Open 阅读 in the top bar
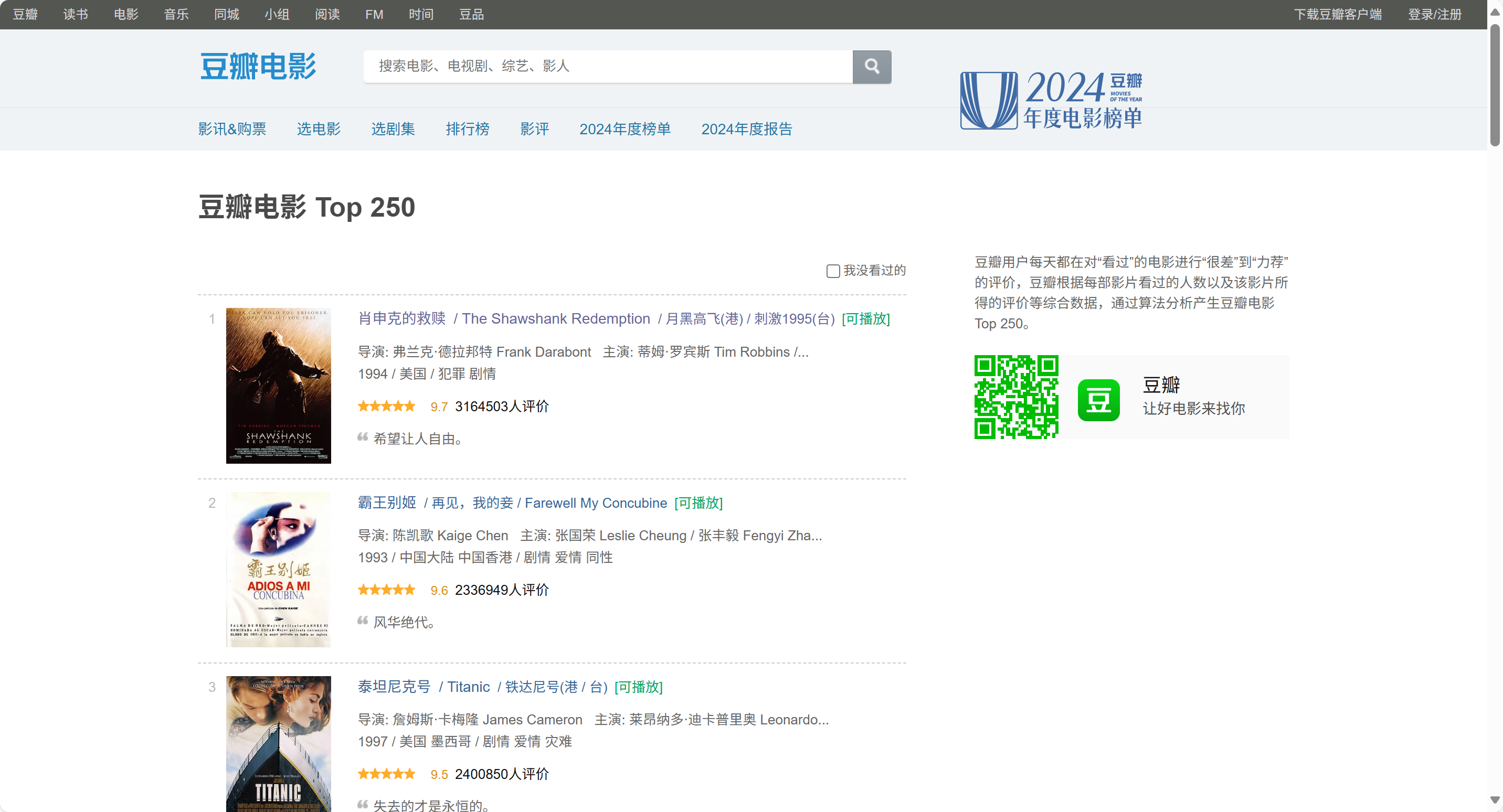This screenshot has width=1503, height=812. (327, 15)
